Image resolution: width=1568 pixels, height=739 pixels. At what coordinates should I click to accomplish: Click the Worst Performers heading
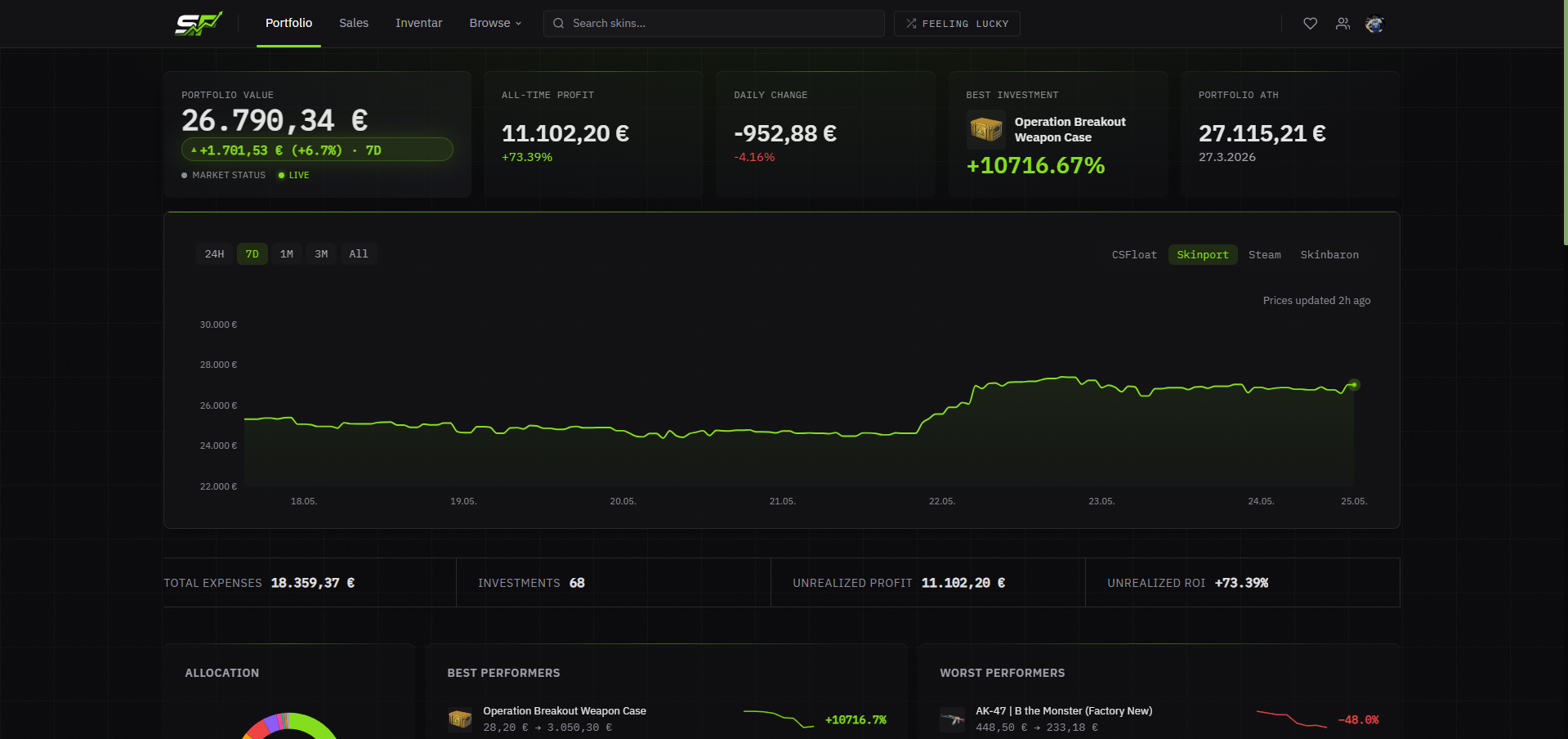tap(1003, 673)
